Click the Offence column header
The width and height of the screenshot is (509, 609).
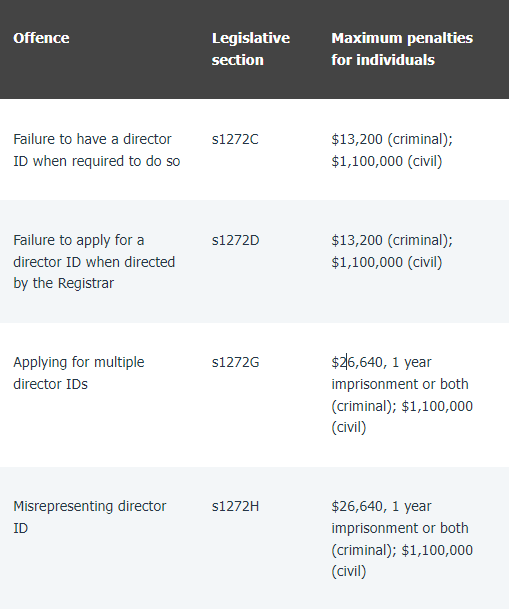(41, 38)
